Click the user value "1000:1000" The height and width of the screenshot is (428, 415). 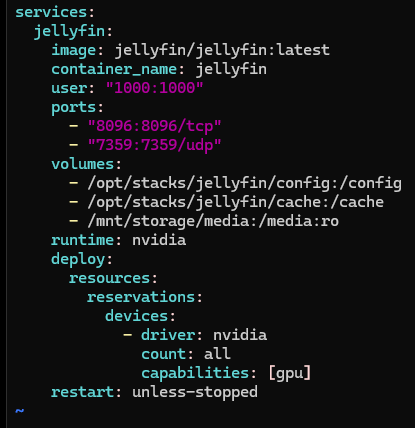tap(155, 88)
